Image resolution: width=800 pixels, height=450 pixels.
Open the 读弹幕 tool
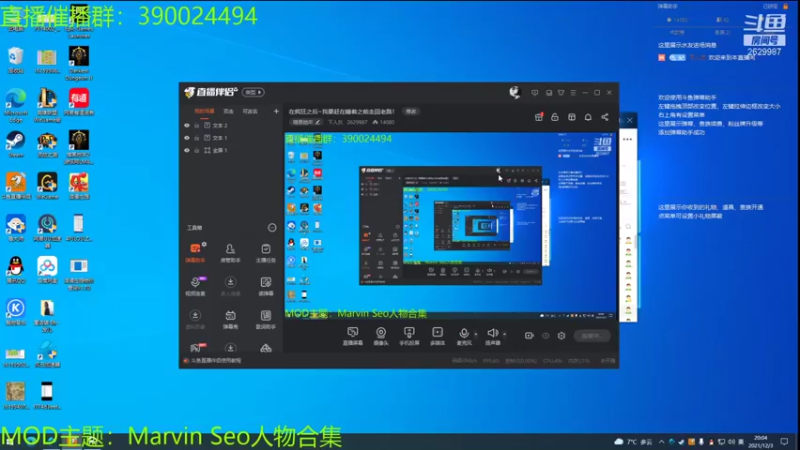[x=266, y=286]
